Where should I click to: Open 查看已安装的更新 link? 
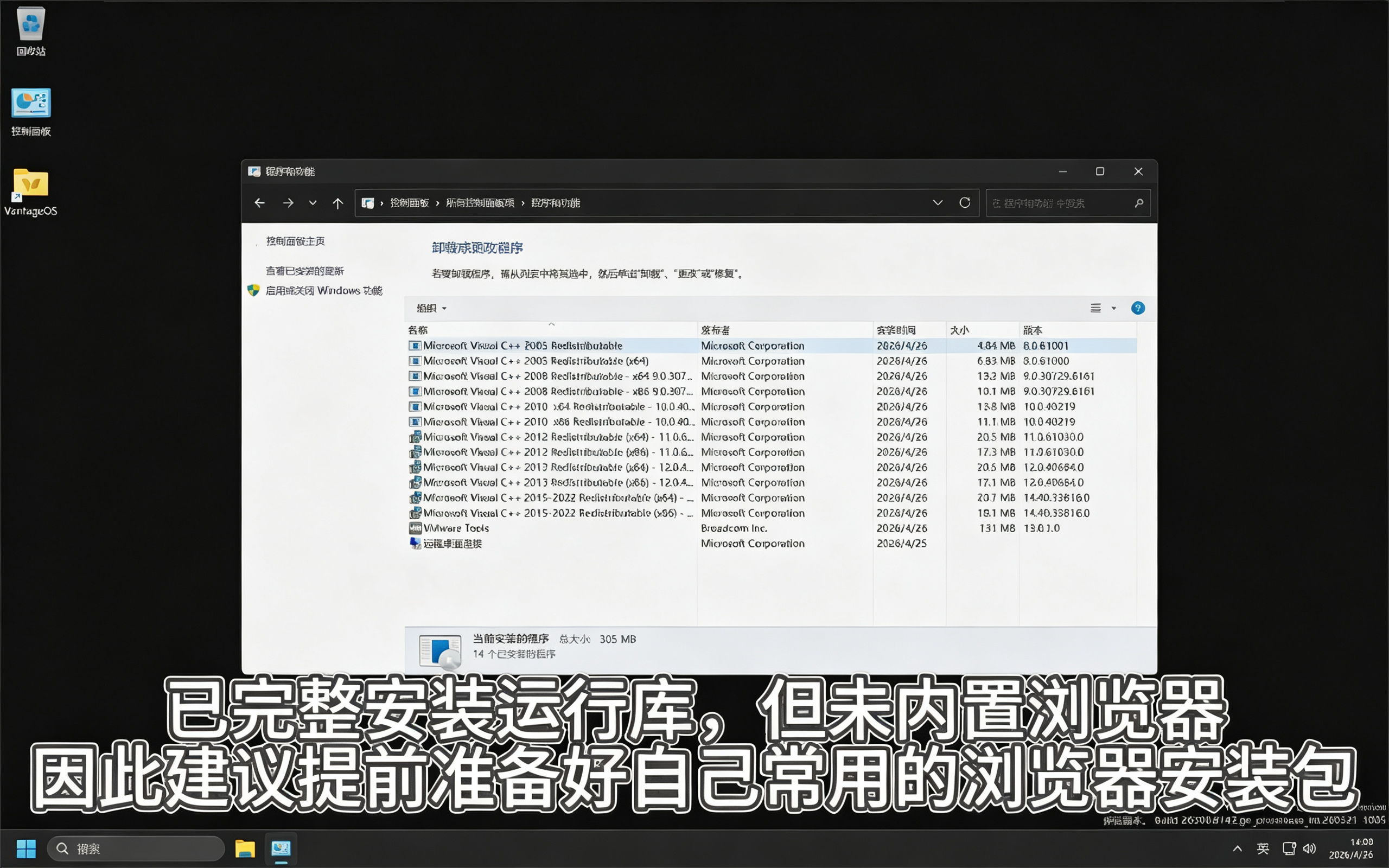pyautogui.click(x=305, y=271)
